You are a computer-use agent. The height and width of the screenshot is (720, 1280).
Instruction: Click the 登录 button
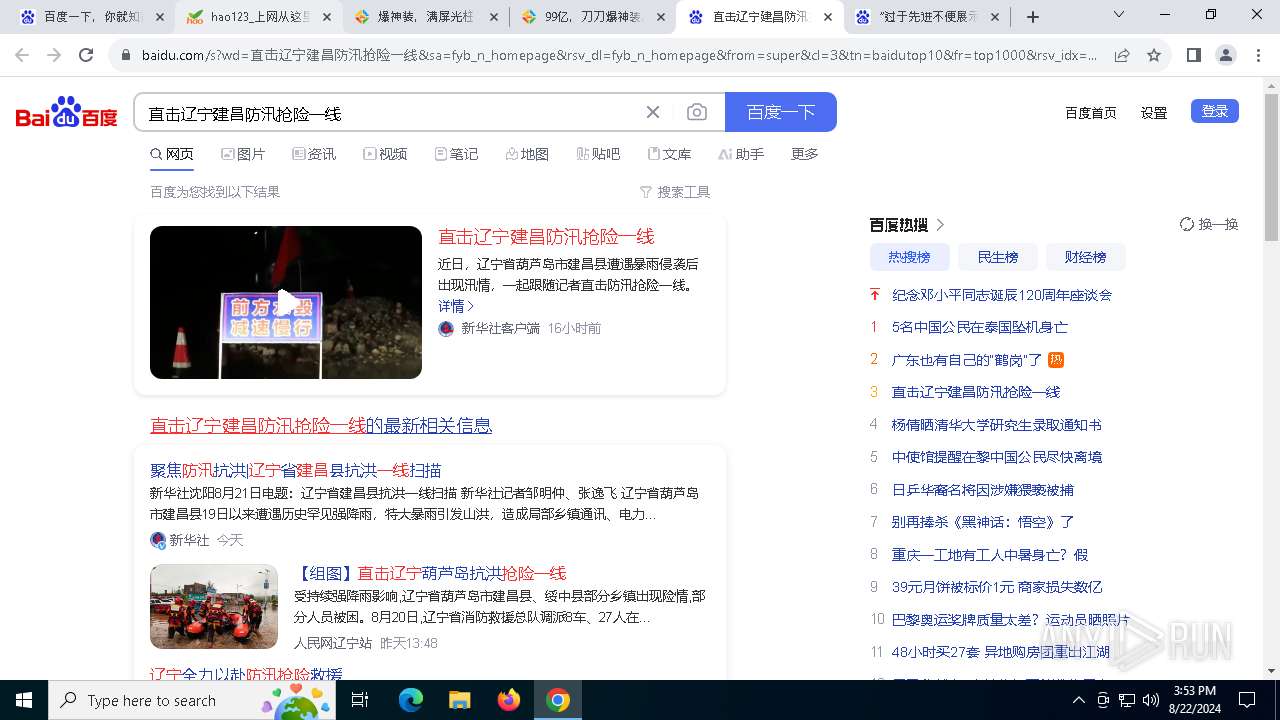click(x=1215, y=111)
